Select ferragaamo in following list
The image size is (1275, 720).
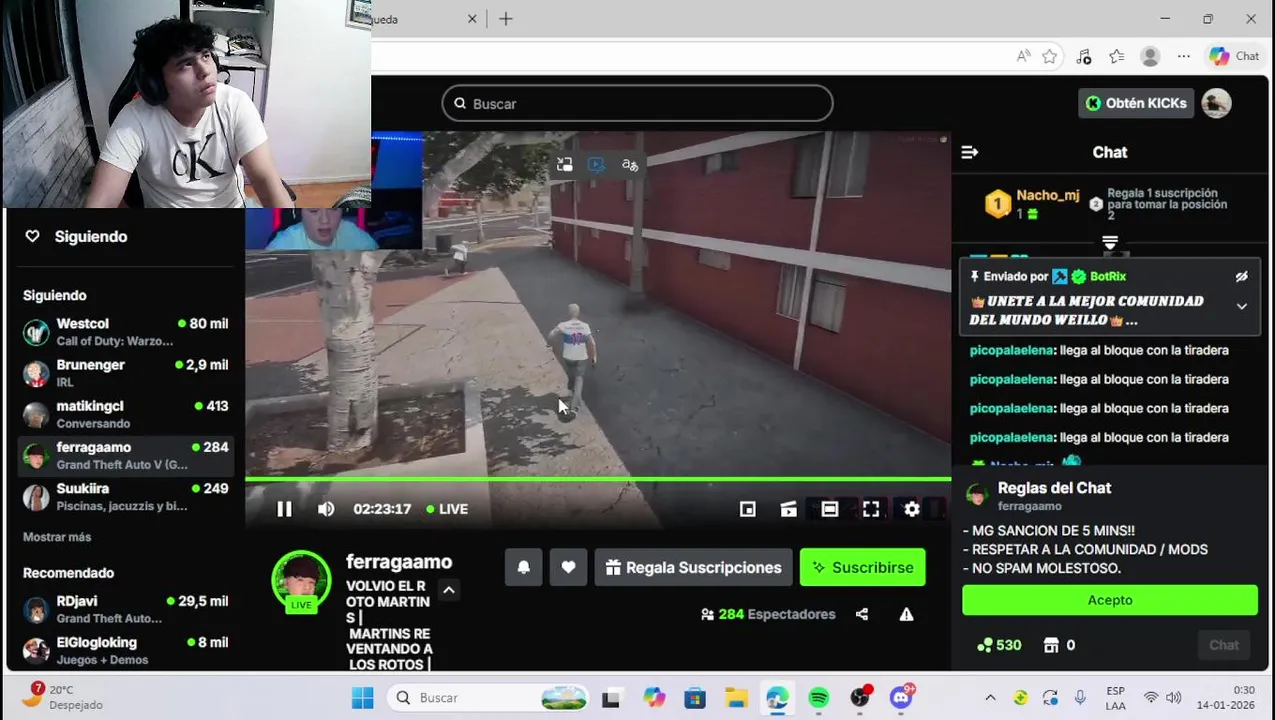tap(126, 455)
